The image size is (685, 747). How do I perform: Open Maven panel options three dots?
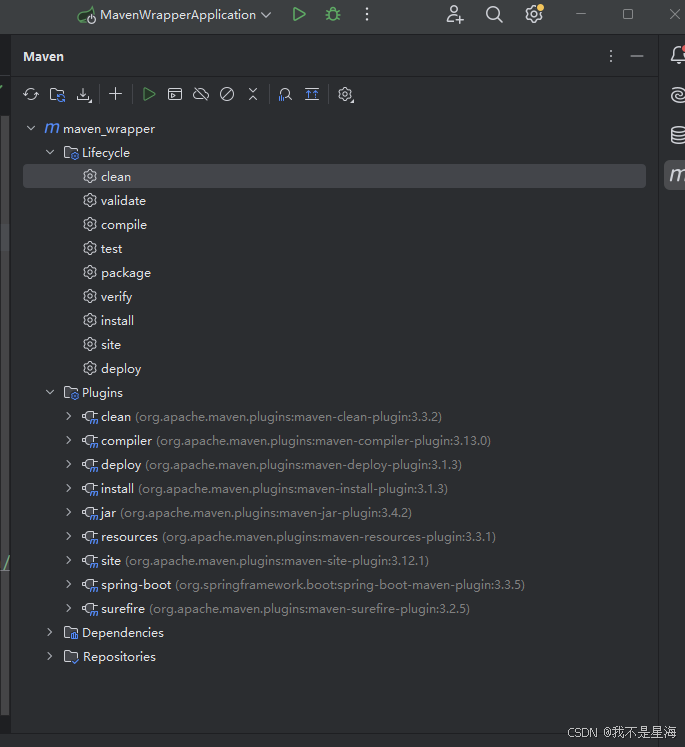pos(611,56)
